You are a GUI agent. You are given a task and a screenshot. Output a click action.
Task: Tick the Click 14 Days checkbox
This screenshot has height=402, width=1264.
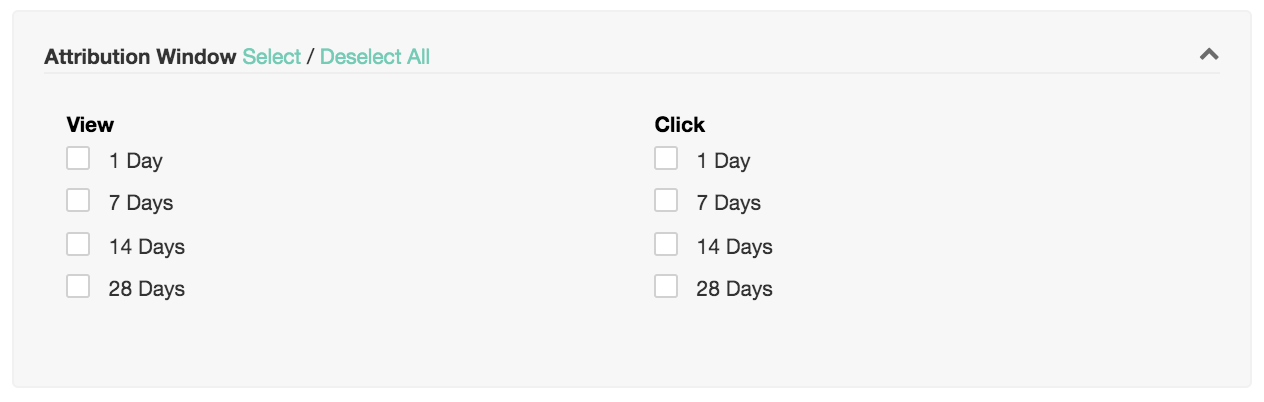666,244
